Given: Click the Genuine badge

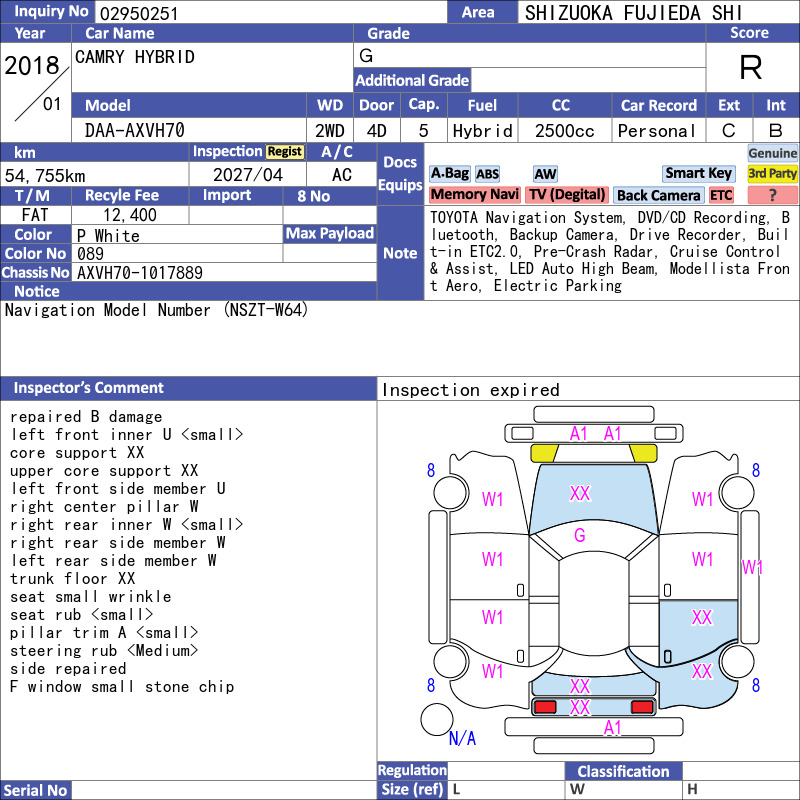Looking at the screenshot, I should click(x=772, y=153).
